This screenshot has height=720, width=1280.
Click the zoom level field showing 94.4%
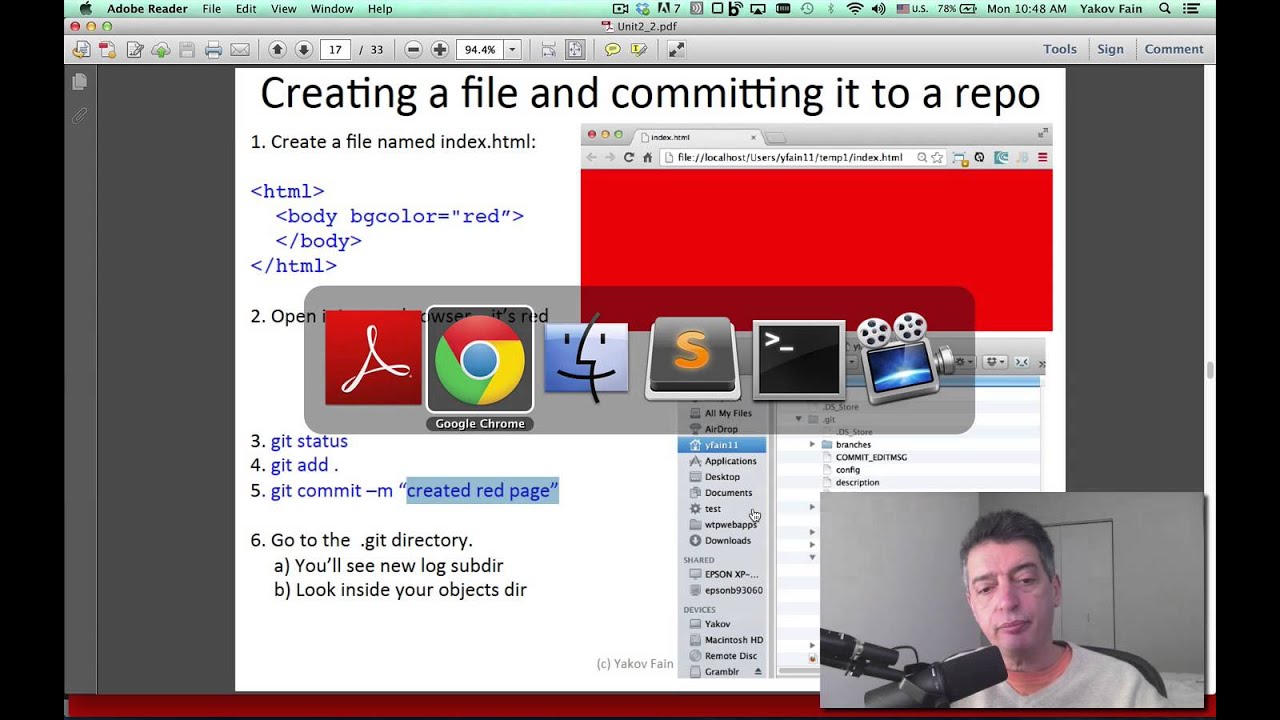tap(480, 49)
